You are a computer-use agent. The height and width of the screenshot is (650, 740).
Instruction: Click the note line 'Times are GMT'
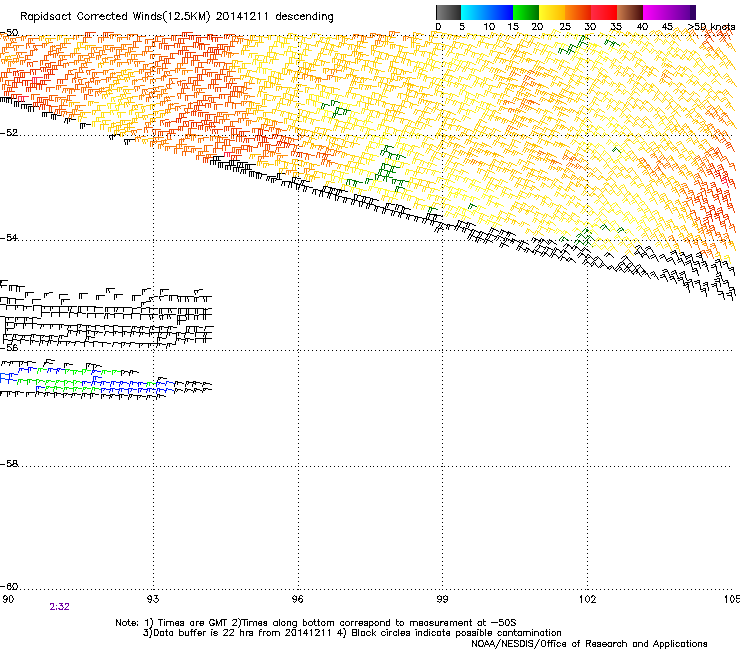[x=193, y=623]
